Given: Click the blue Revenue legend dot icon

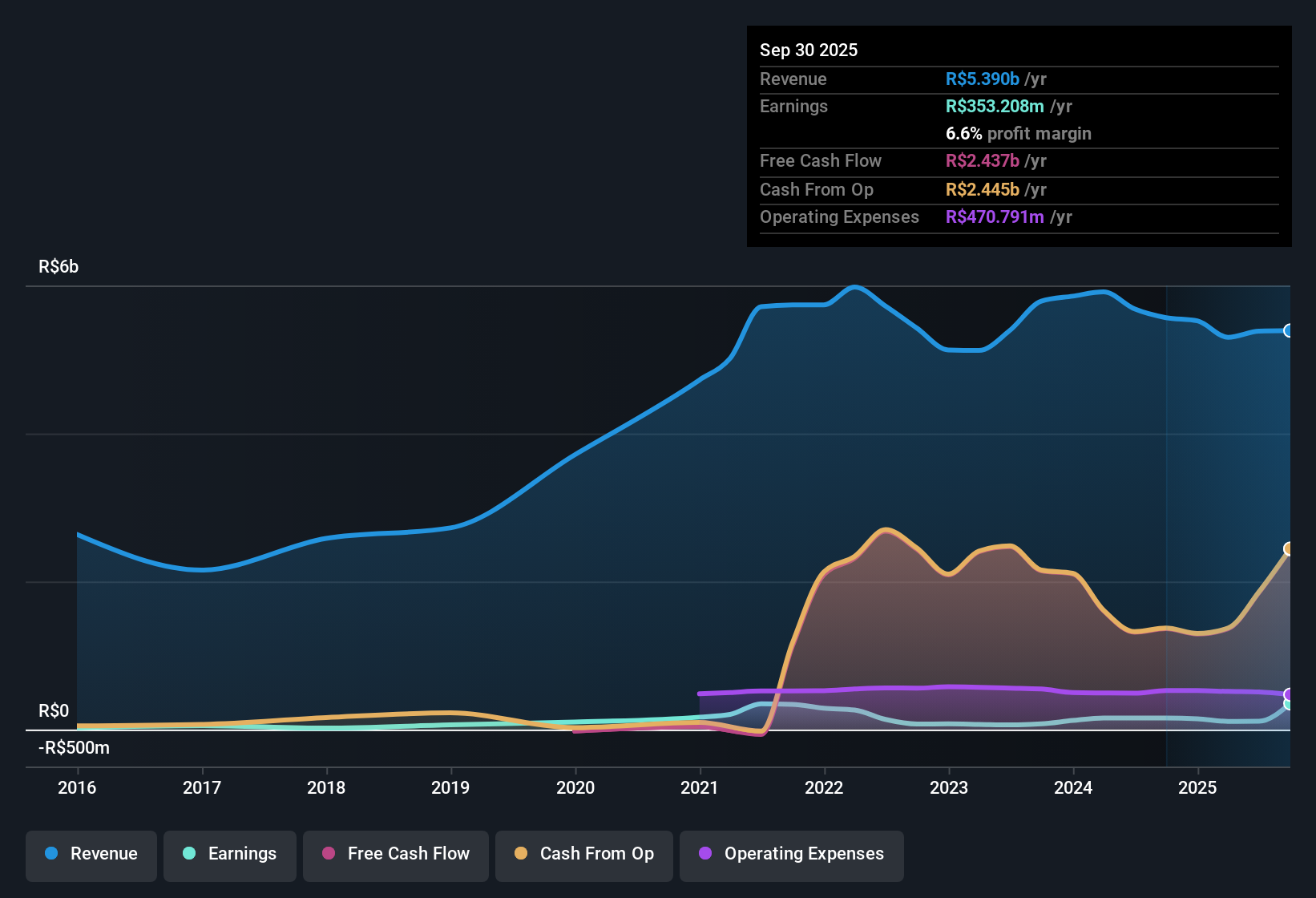Looking at the screenshot, I should pos(50,854).
